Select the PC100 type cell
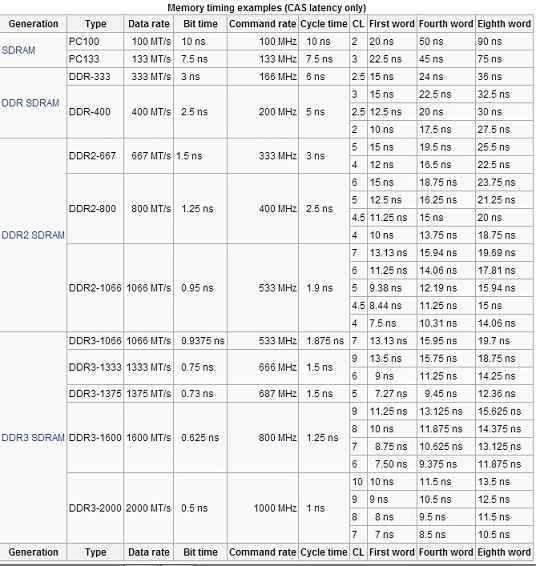This screenshot has height=566, width=536. (x=95, y=42)
